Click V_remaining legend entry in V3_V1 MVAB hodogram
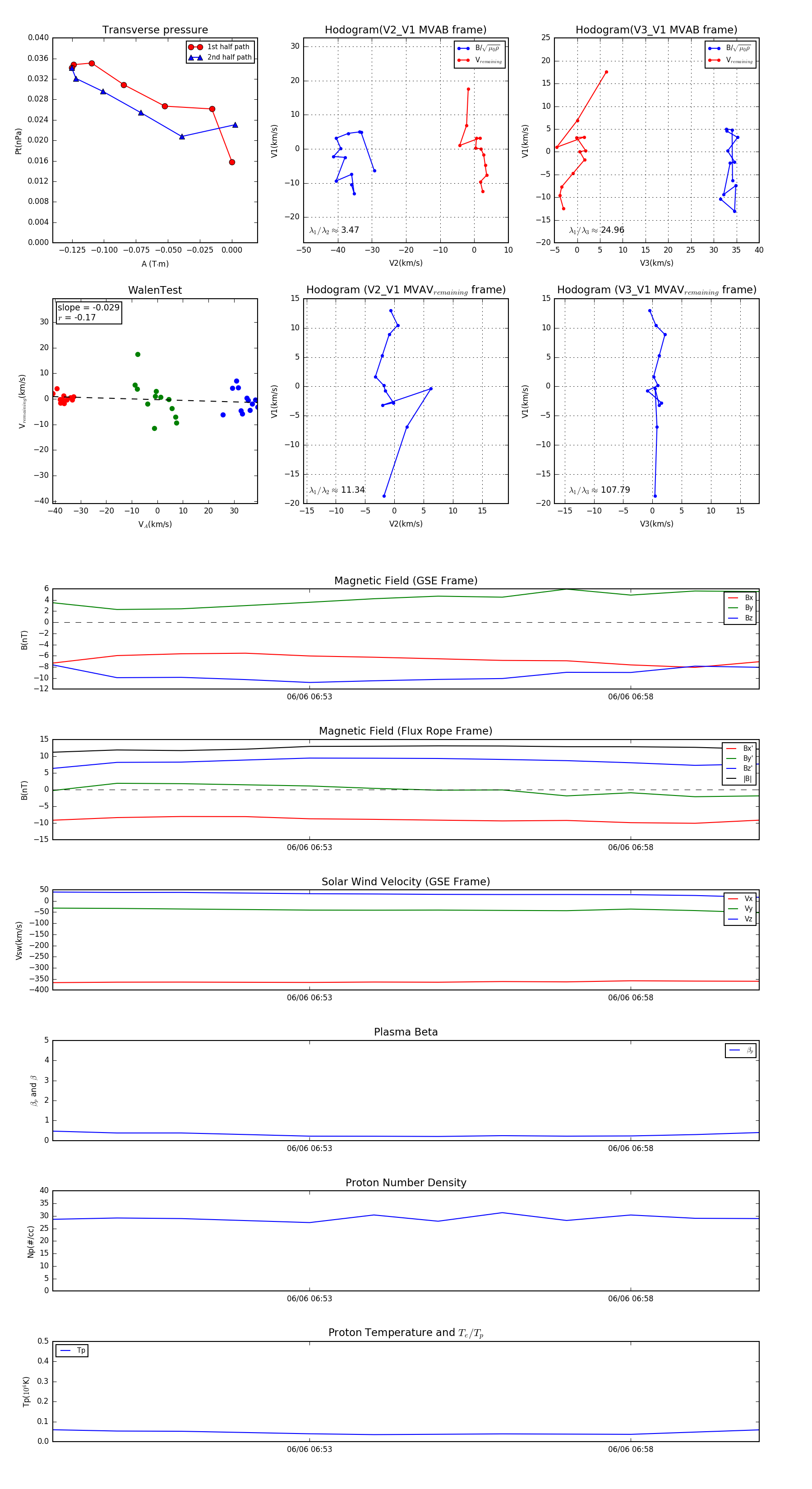This screenshot has width=812, height=1489. [730, 60]
